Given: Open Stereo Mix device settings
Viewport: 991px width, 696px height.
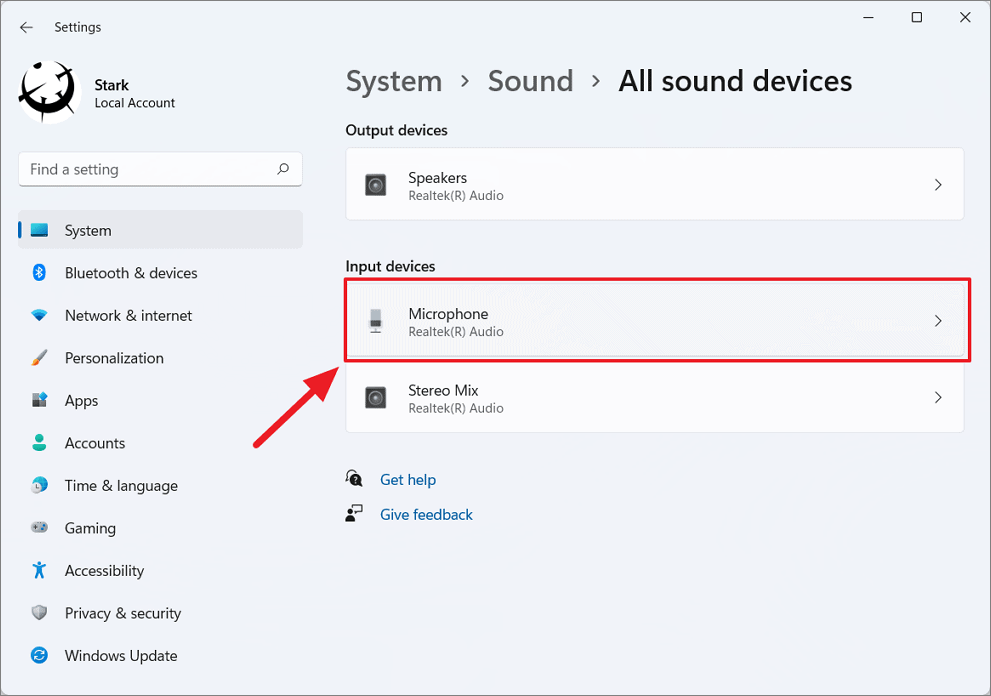Looking at the screenshot, I should pyautogui.click(x=655, y=398).
